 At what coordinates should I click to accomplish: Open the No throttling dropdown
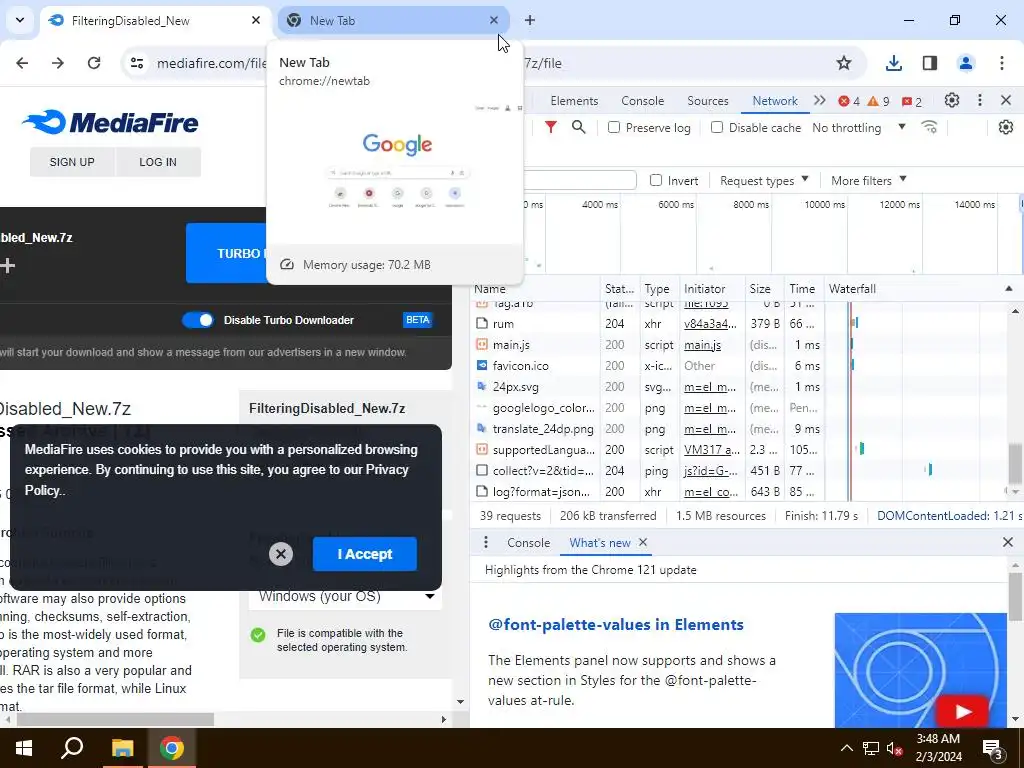tap(859, 128)
